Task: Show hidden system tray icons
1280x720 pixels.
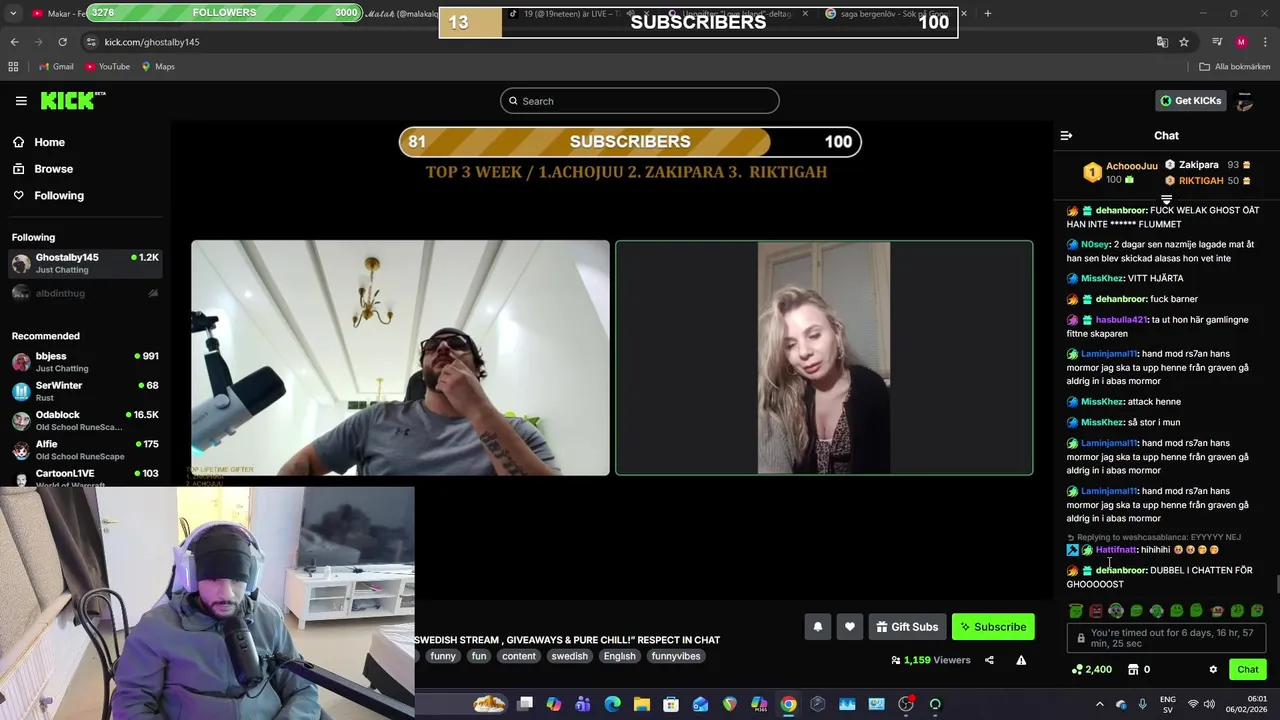Action: (x=1098, y=704)
